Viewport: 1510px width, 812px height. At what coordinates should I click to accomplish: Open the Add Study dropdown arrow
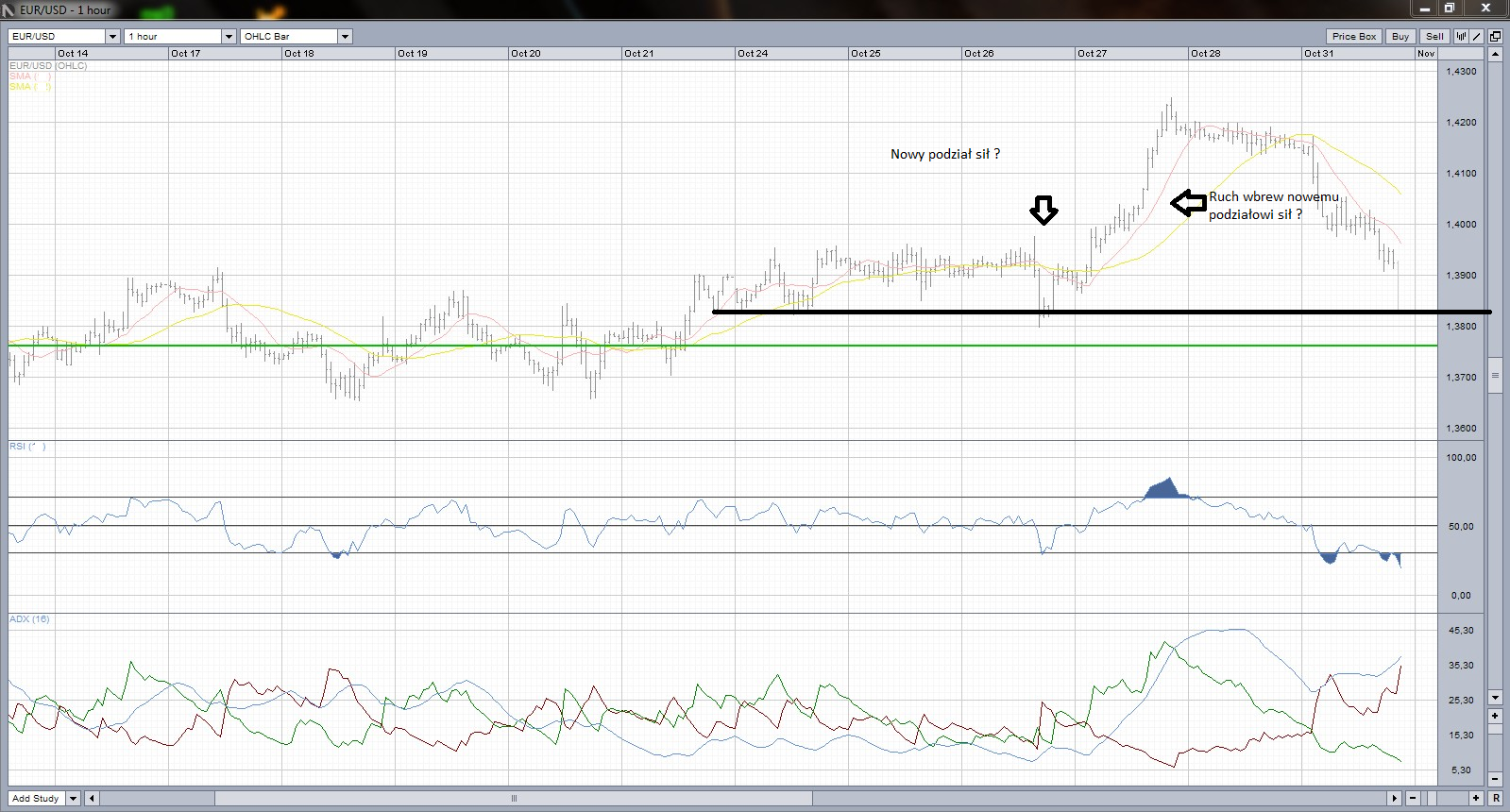coord(73,799)
